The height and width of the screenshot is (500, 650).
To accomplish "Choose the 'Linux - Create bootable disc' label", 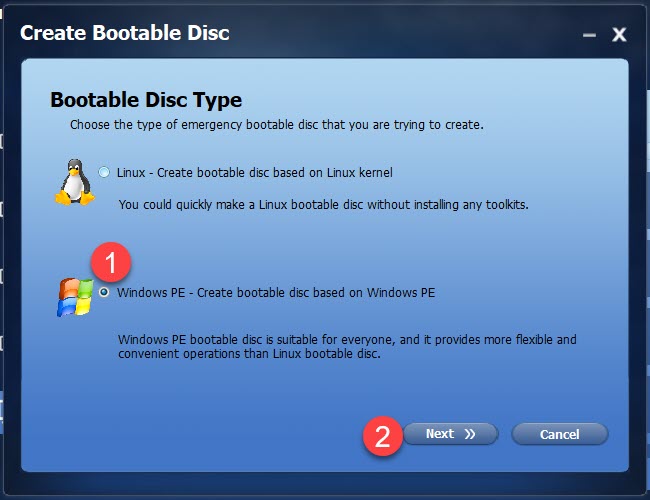I will coord(255,172).
